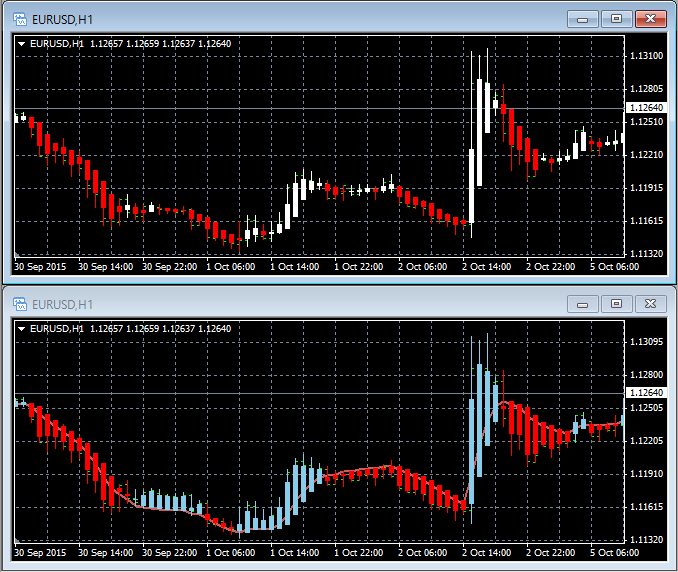Click the 30 Sep 14:00 time label in top chart

pyautogui.click(x=106, y=267)
